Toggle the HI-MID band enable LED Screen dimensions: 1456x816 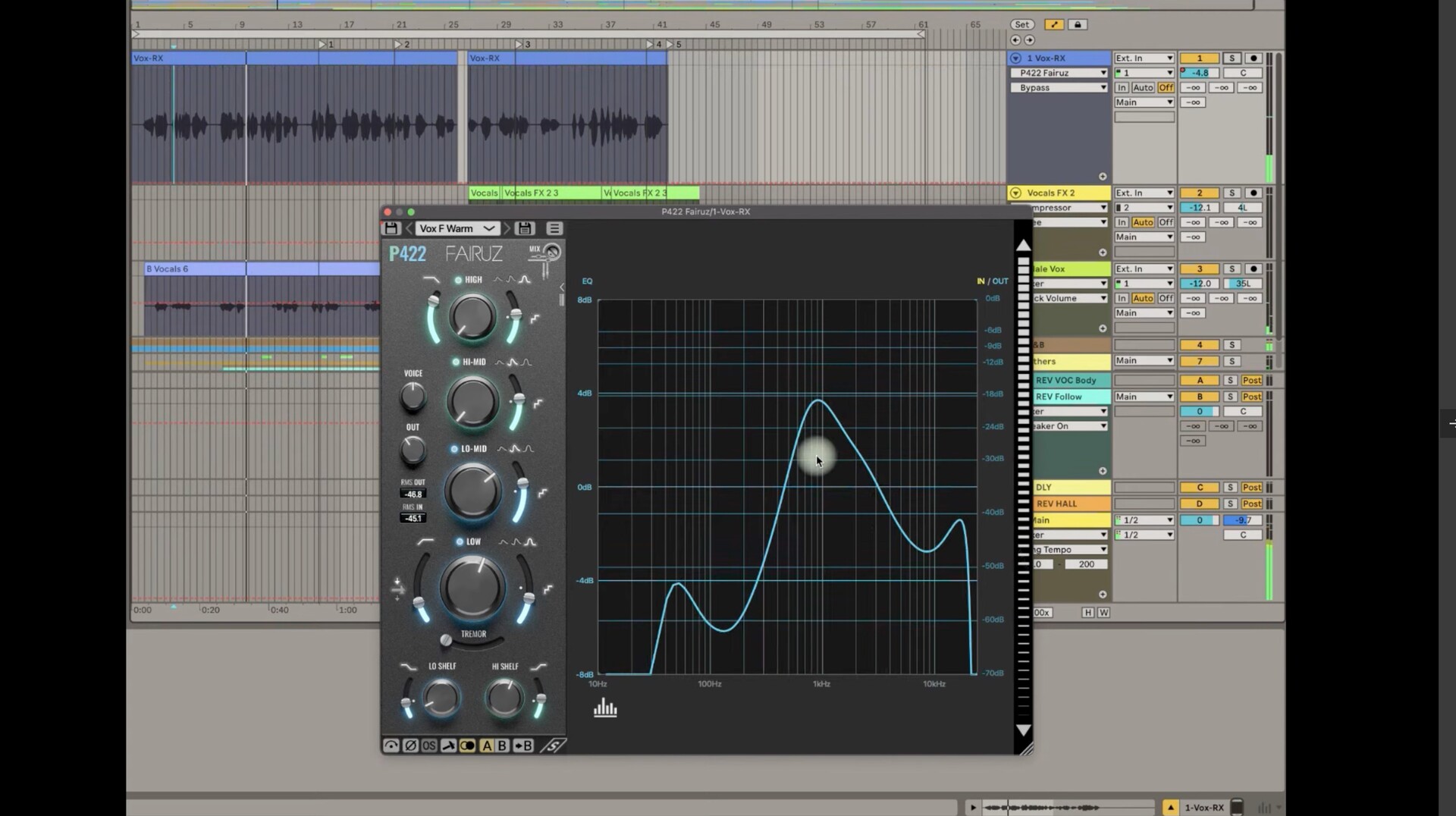[x=456, y=362]
